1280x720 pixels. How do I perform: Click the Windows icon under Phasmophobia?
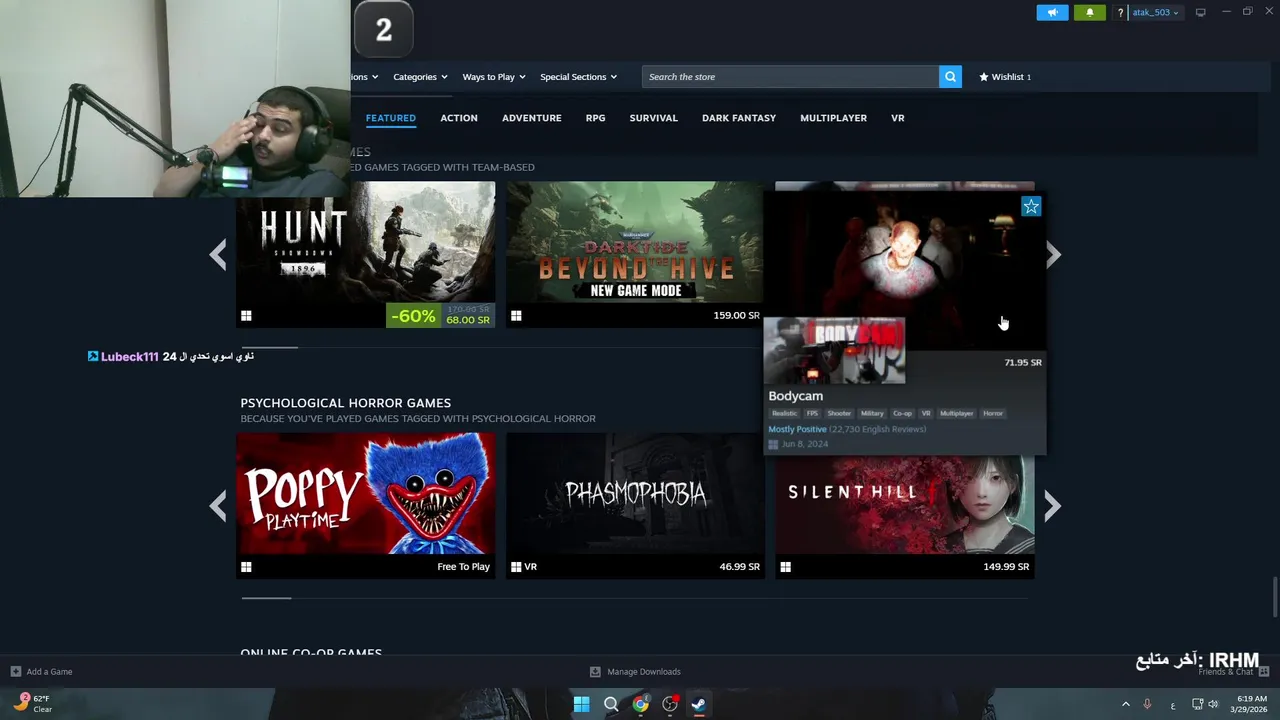point(516,567)
